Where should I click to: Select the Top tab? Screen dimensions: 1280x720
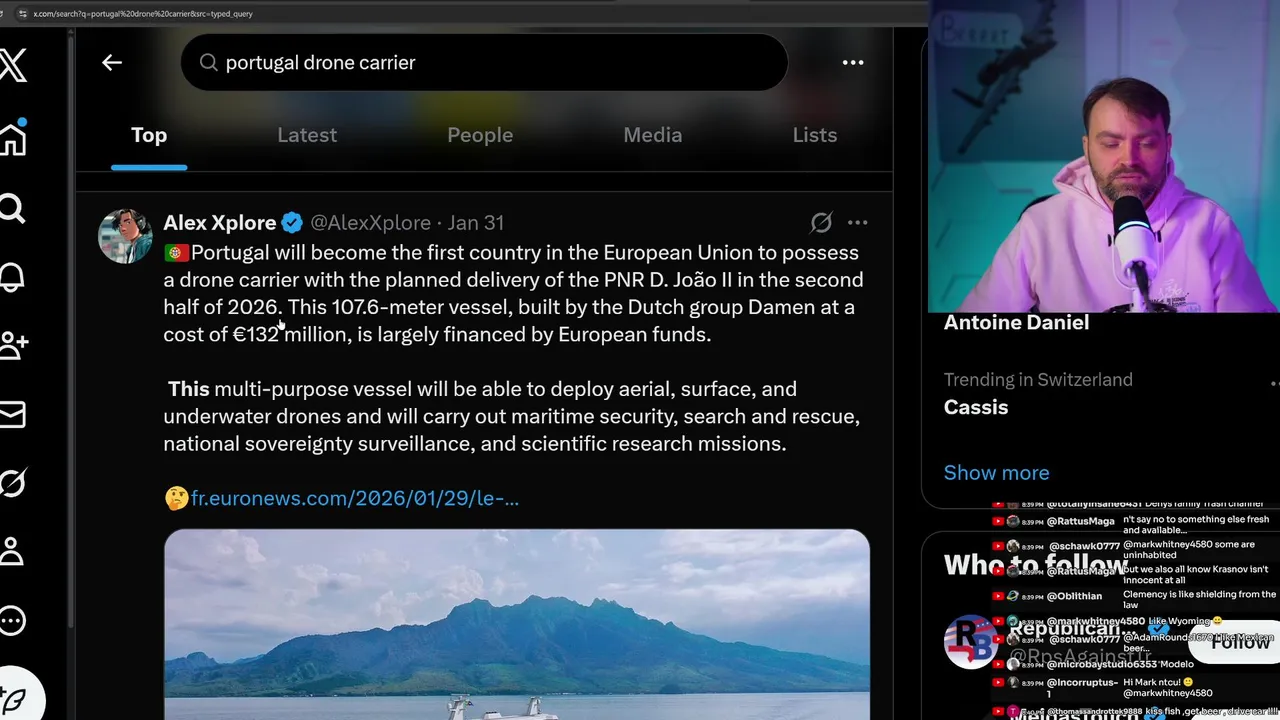(x=149, y=135)
